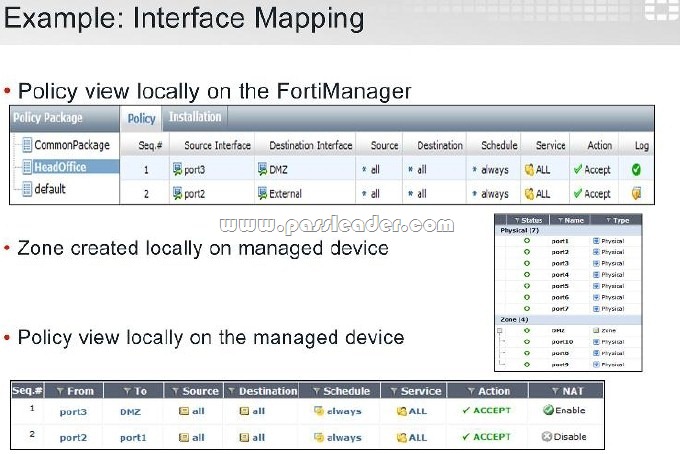Switch to the Installation tab
This screenshot has height=454, width=680.
coord(195,117)
